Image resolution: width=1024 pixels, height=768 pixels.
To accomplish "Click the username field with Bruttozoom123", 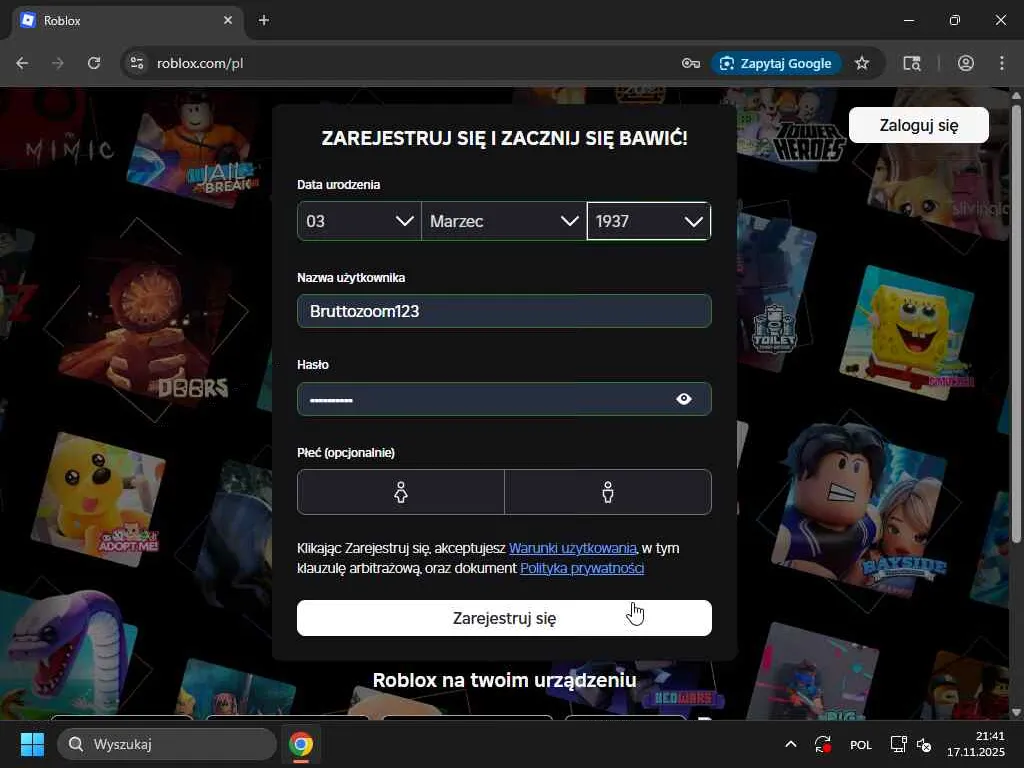I will (504, 311).
